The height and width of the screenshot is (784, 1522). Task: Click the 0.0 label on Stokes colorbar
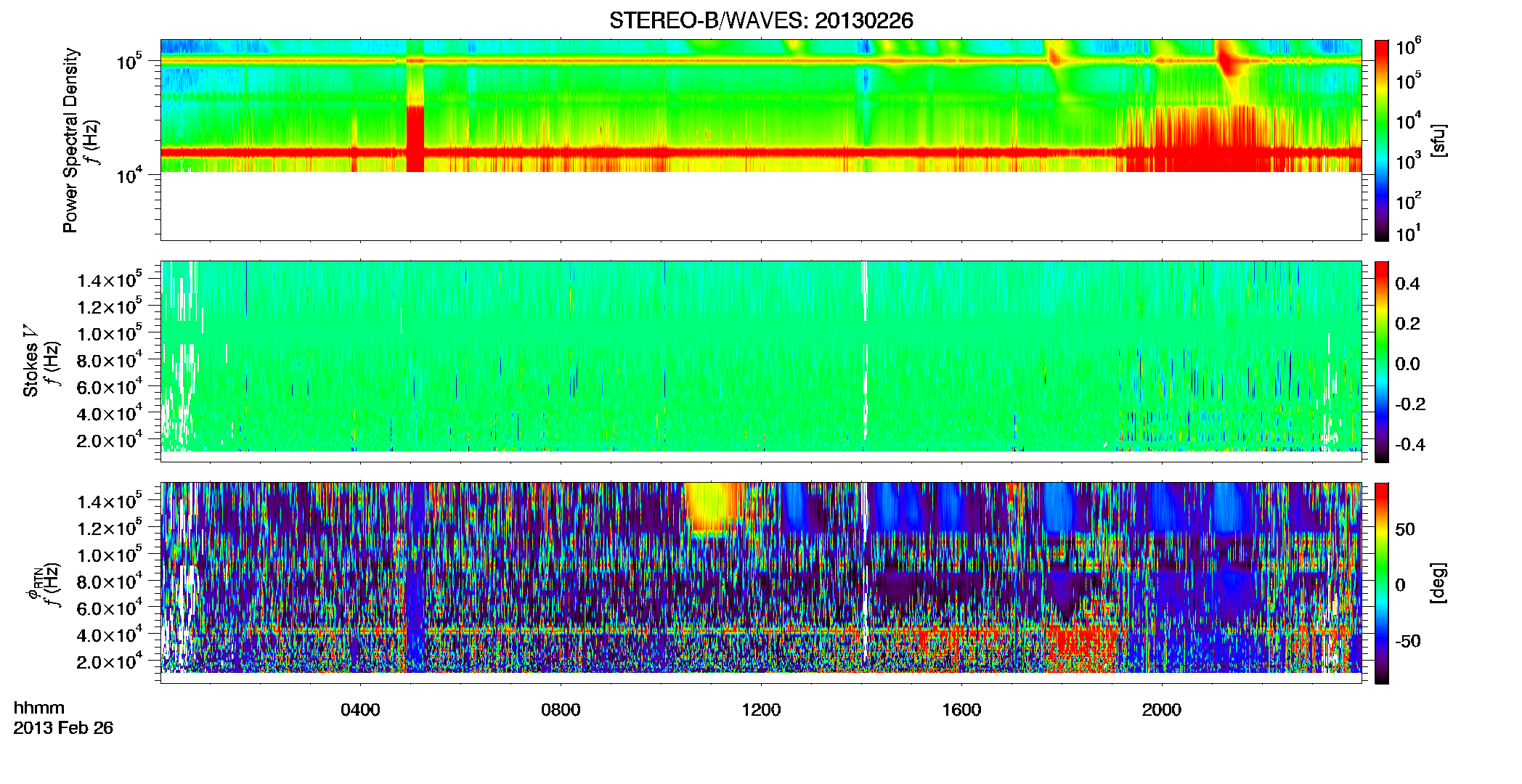pos(1407,364)
